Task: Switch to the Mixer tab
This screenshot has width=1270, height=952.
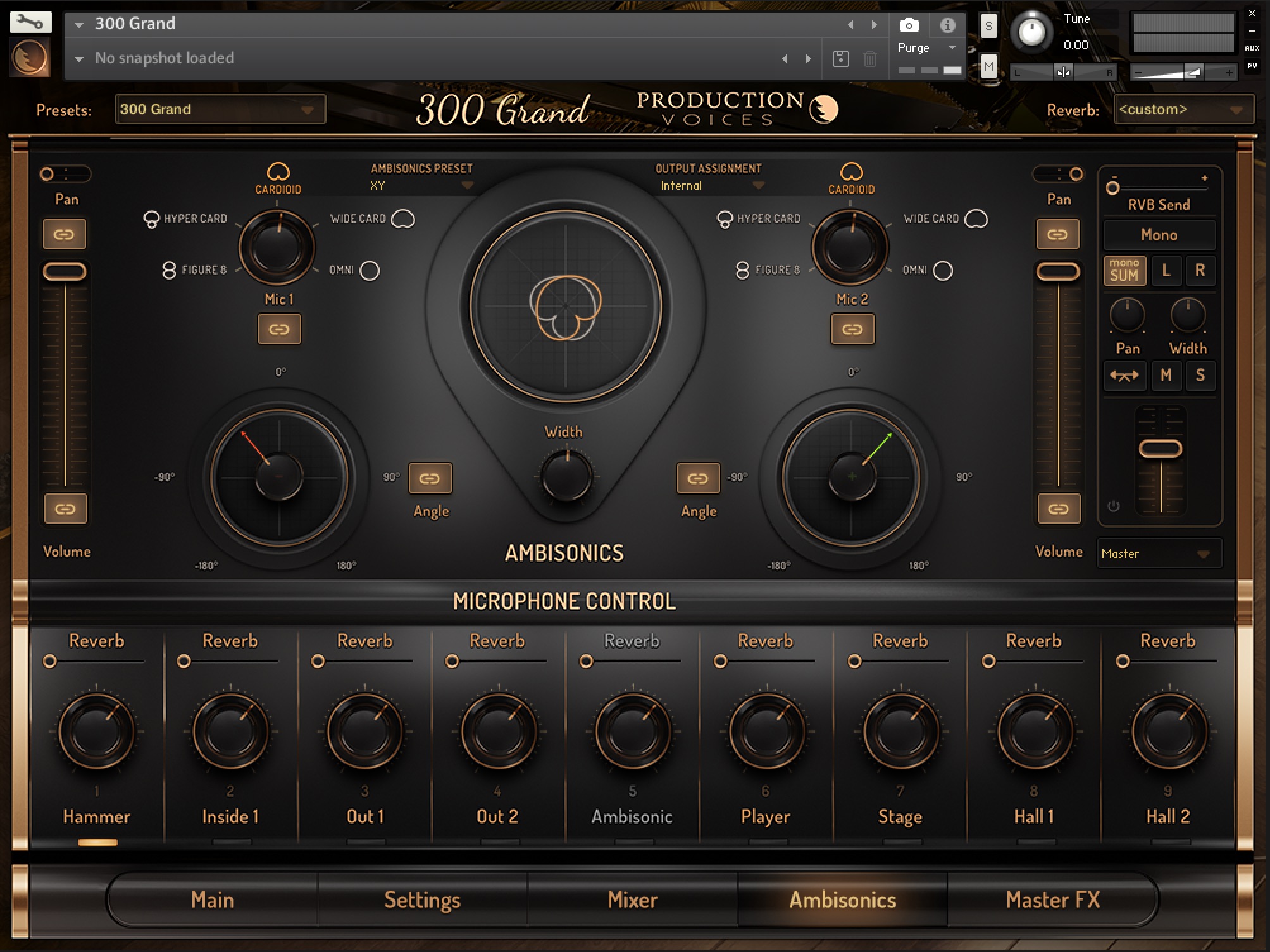Action: point(632,899)
